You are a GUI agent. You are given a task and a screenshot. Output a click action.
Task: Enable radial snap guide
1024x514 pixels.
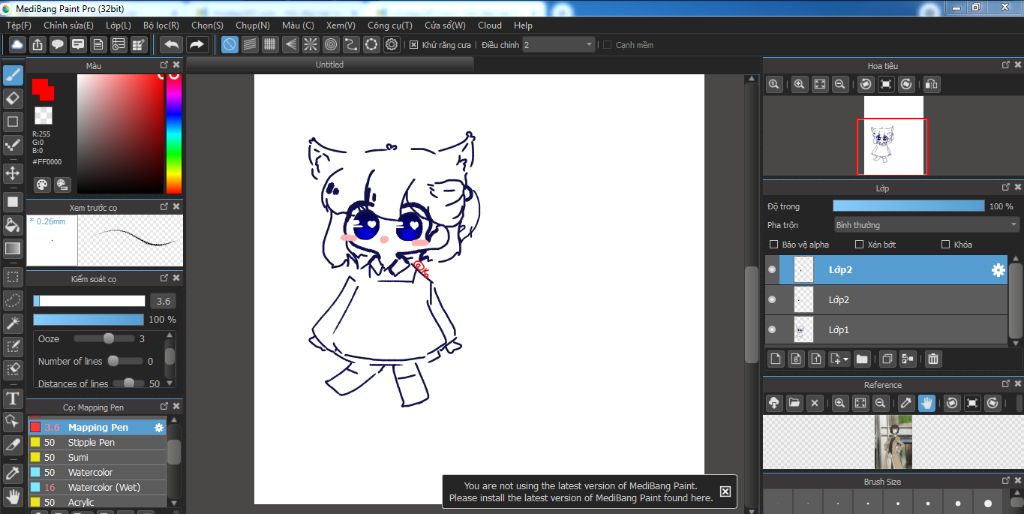pos(310,44)
